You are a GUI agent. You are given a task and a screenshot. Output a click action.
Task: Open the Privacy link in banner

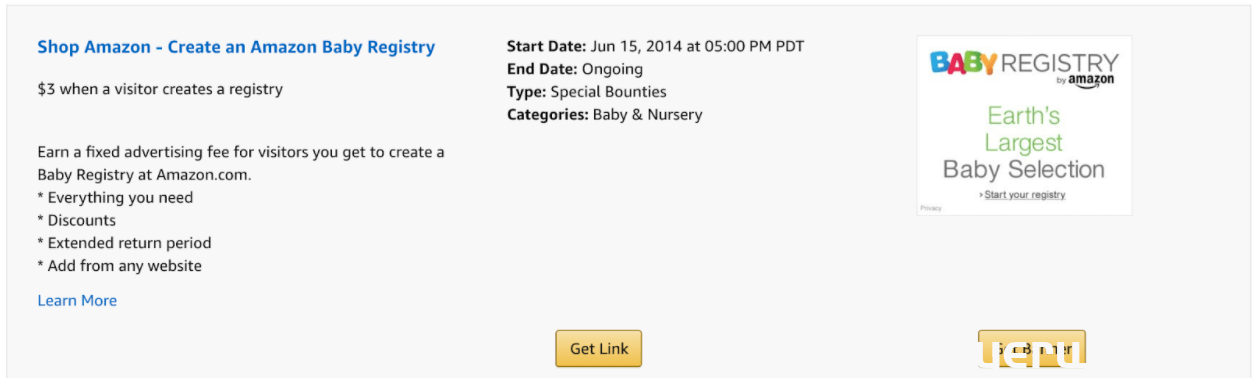click(931, 208)
